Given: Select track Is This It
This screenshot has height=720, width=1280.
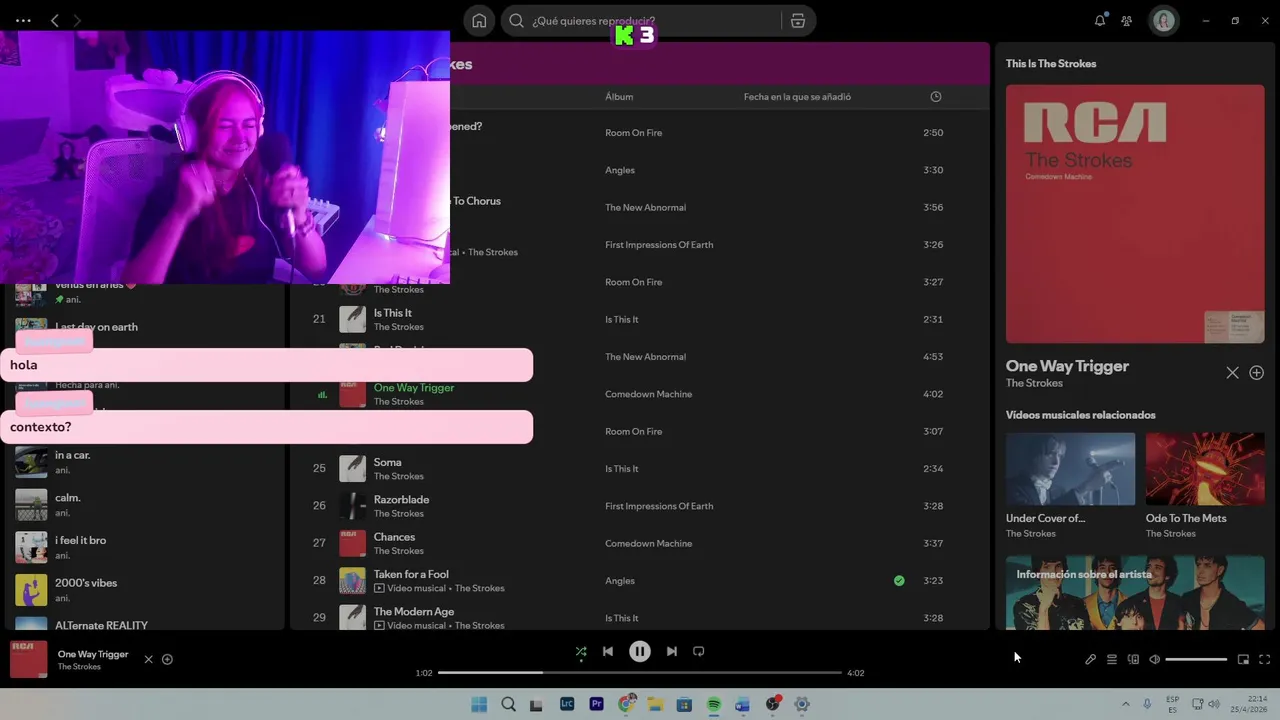Looking at the screenshot, I should 393,313.
